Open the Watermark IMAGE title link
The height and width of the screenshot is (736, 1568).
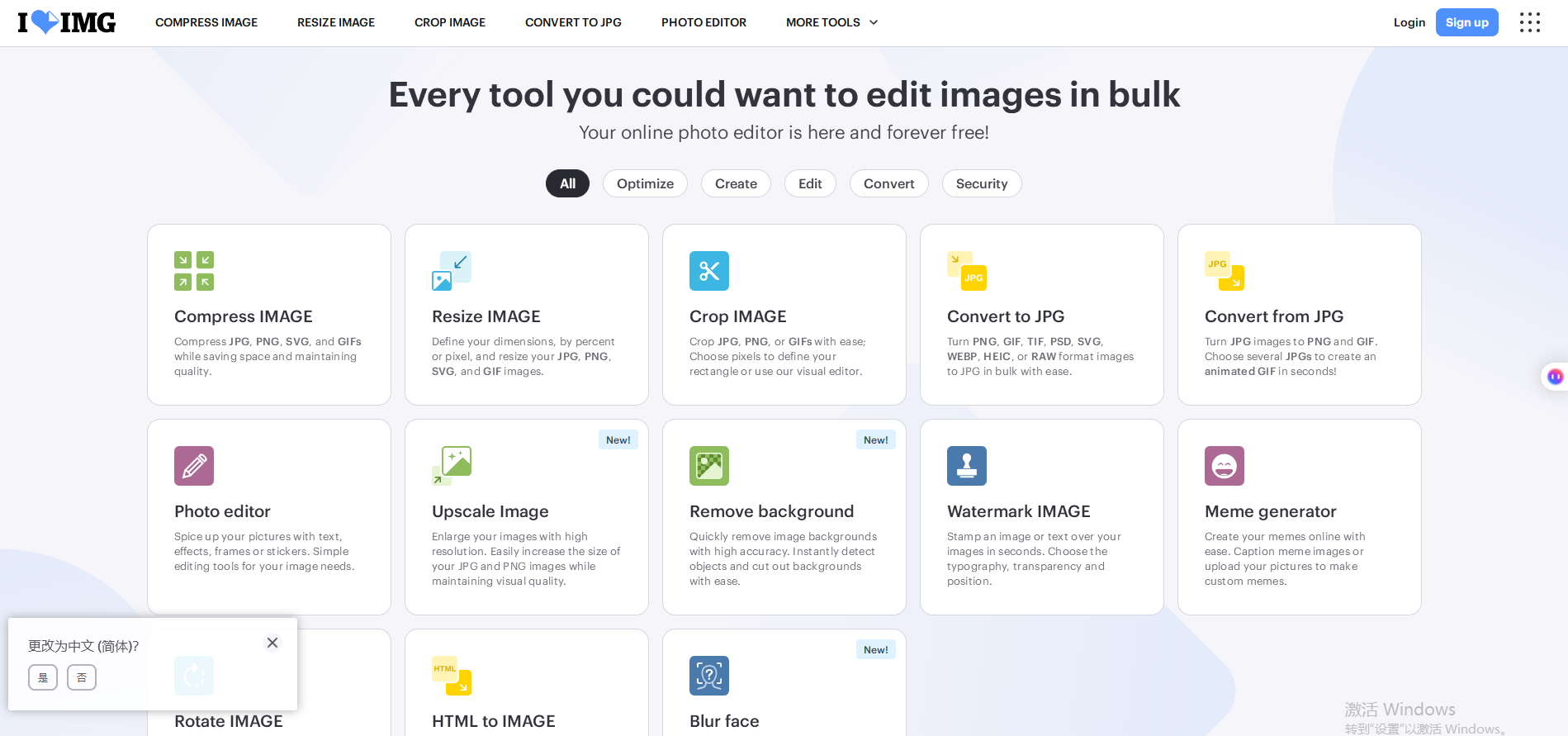tap(1019, 511)
